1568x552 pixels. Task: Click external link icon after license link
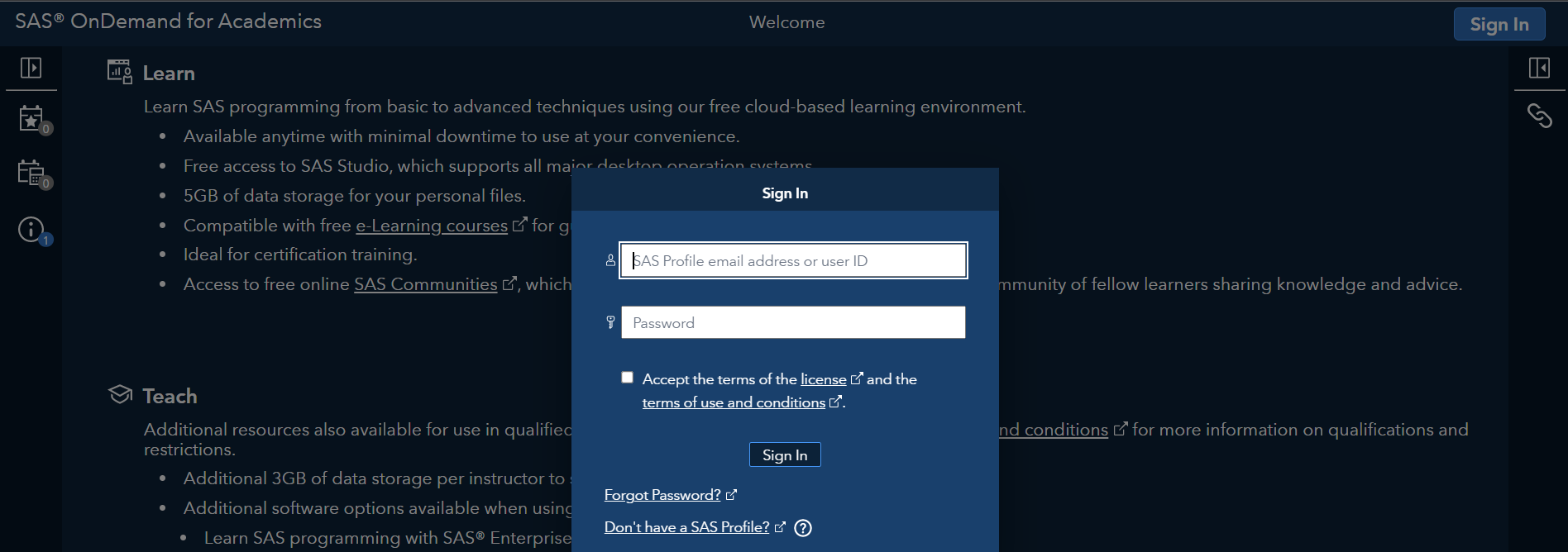point(857,378)
